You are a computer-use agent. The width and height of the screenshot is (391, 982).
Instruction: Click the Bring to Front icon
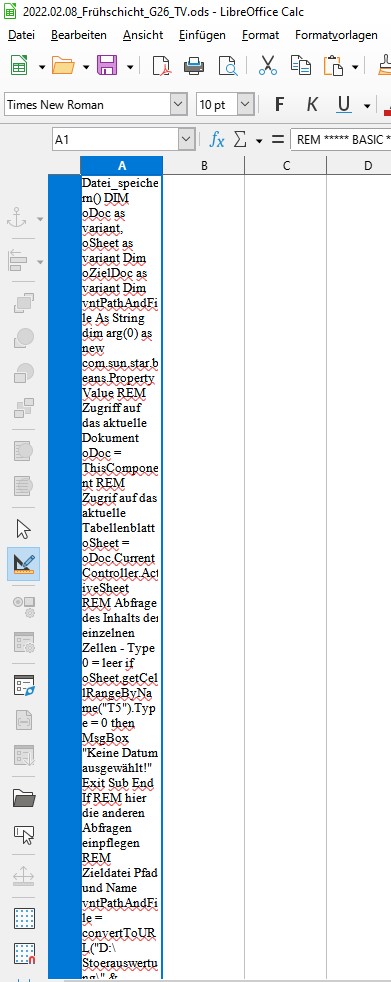(x=24, y=303)
